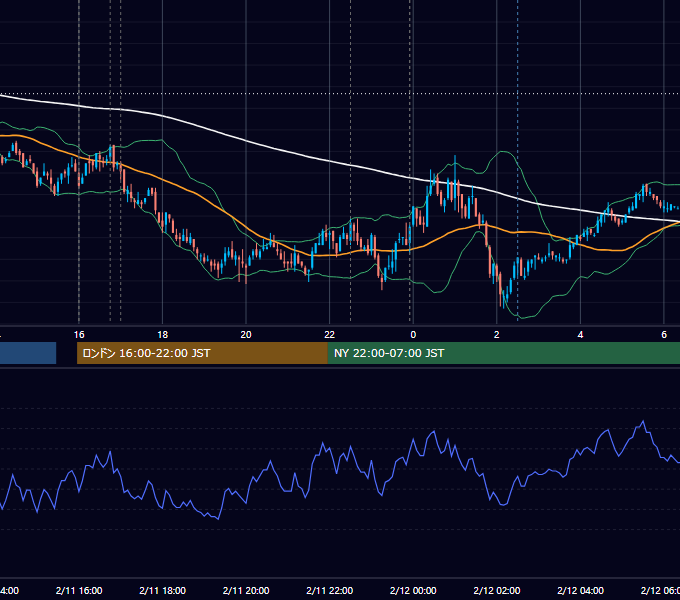
Task: Click the blue session bar left of London
Action: tap(28, 353)
